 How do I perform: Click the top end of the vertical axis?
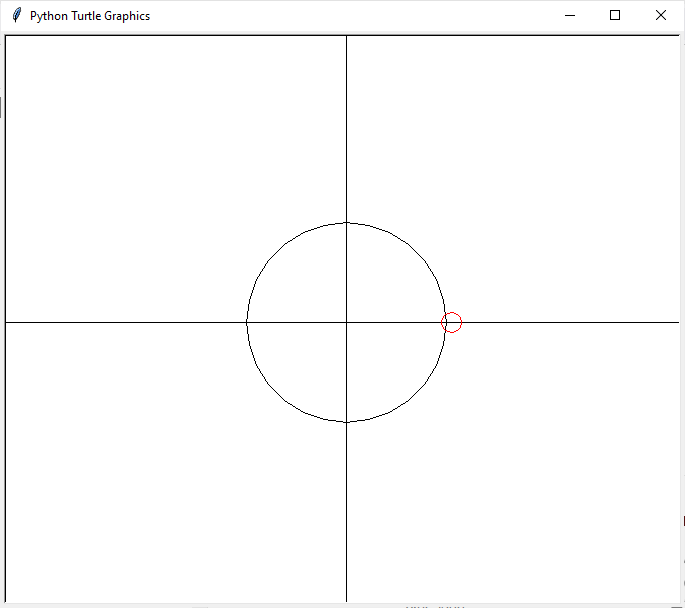(346, 40)
